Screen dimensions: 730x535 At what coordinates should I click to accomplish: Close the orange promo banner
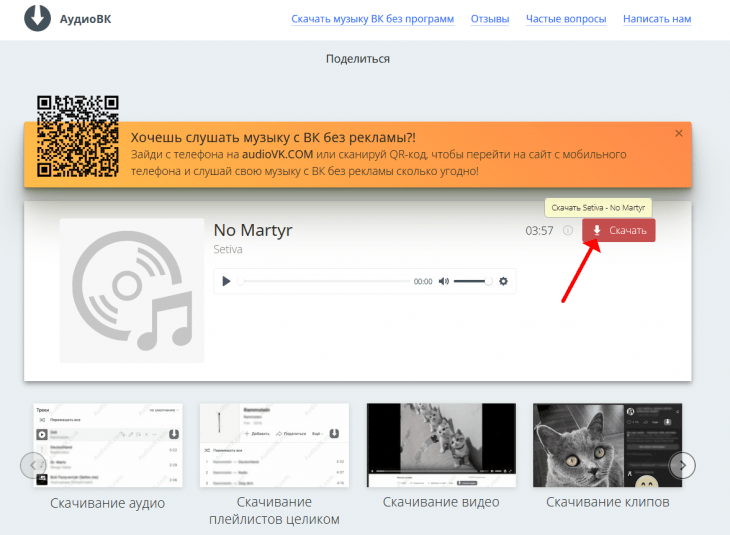[x=679, y=133]
